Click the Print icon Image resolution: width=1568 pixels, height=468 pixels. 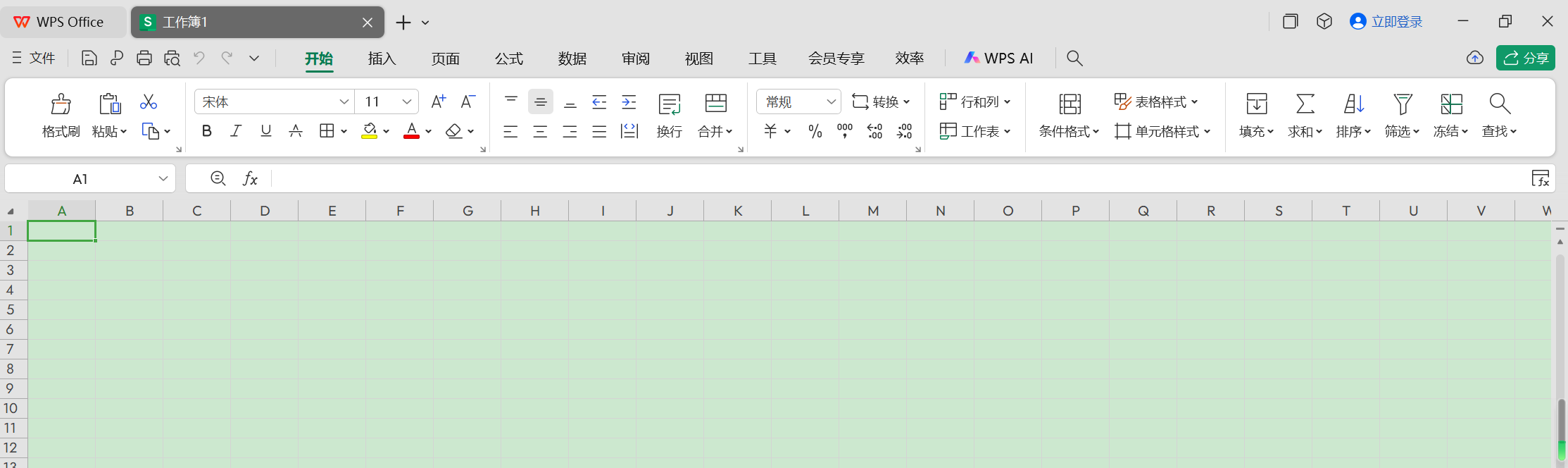point(144,58)
